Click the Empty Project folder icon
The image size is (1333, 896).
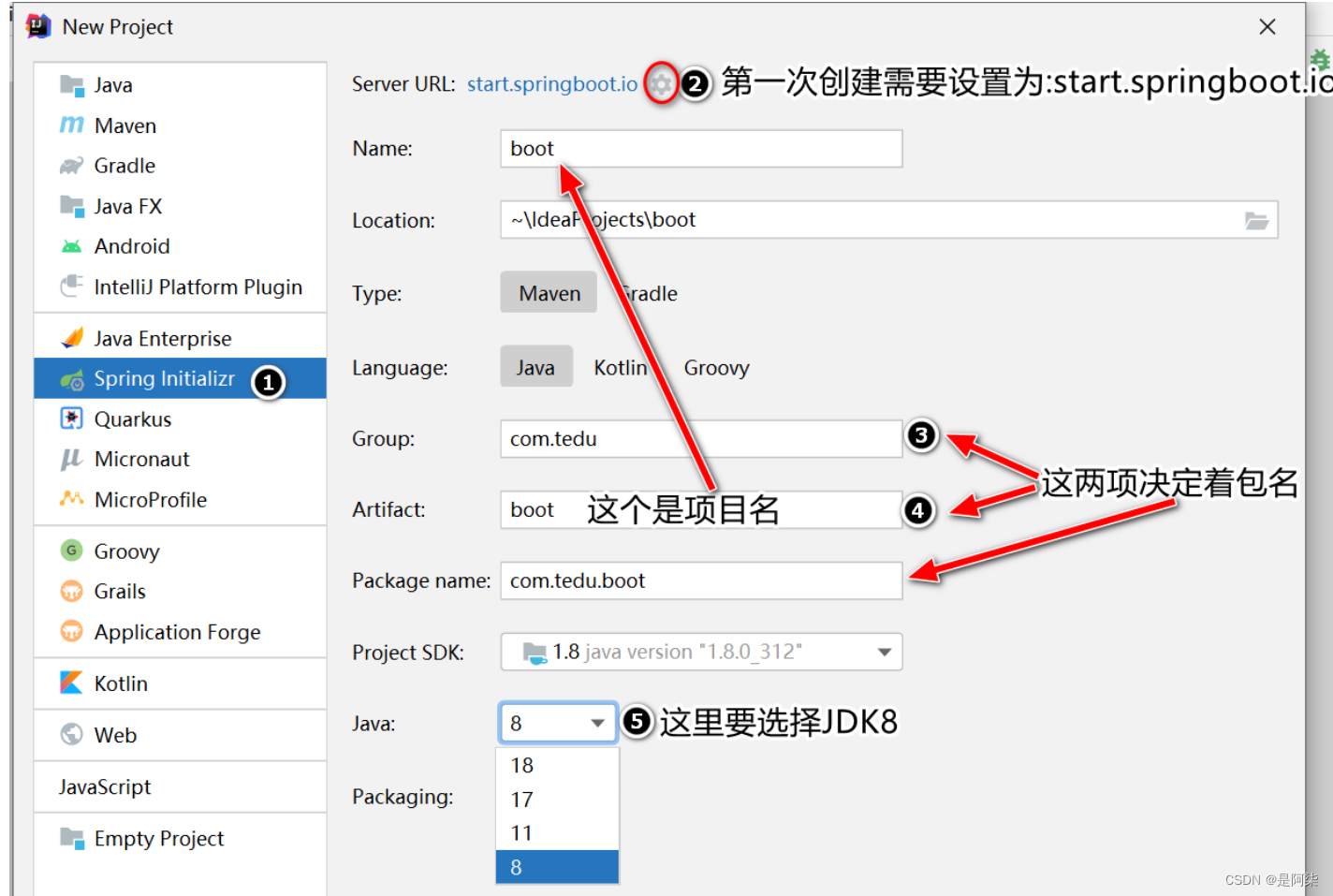click(72, 837)
